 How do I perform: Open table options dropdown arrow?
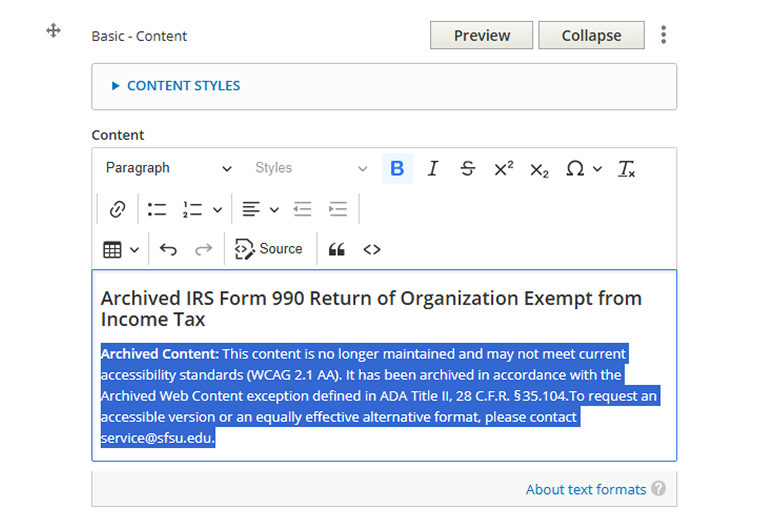point(134,250)
